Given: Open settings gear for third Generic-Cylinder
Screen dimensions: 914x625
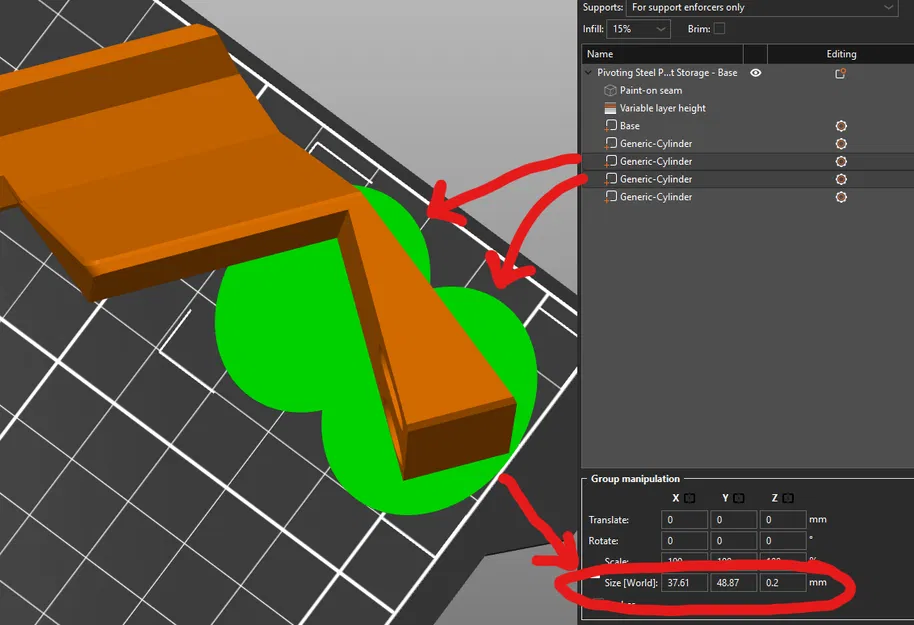Looking at the screenshot, I should (841, 180).
